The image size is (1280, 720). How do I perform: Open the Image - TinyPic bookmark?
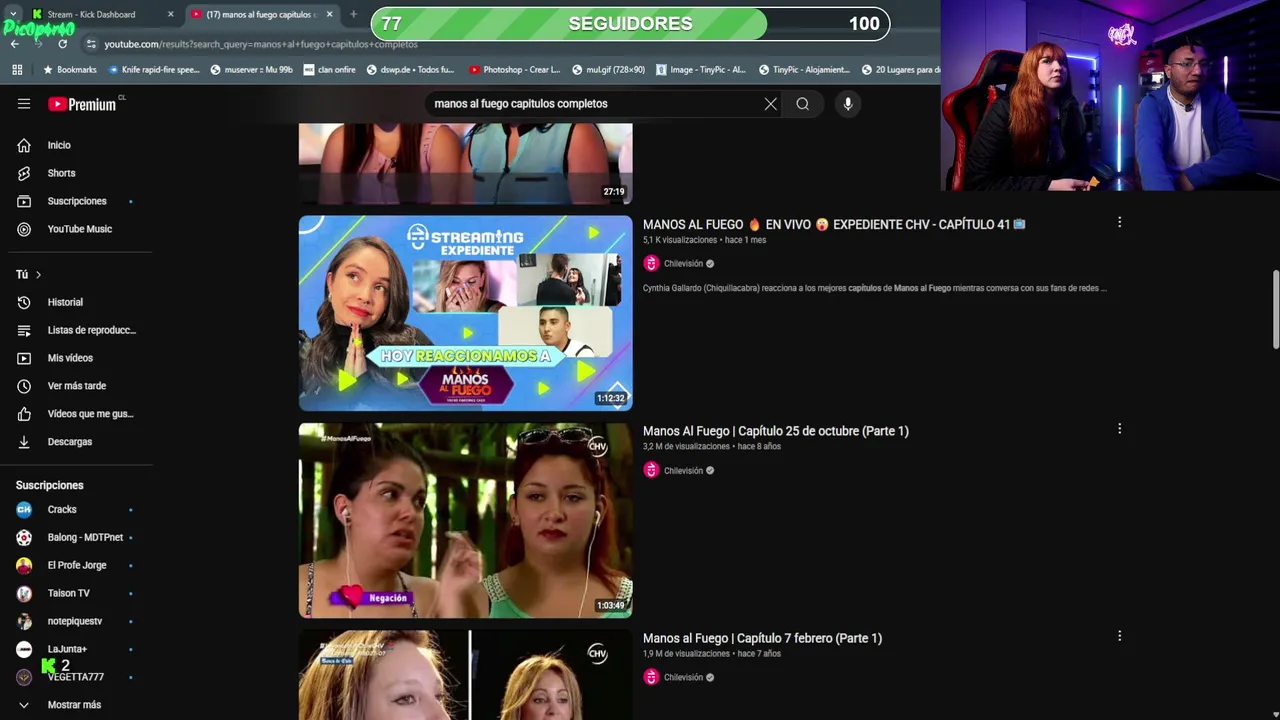[700, 70]
